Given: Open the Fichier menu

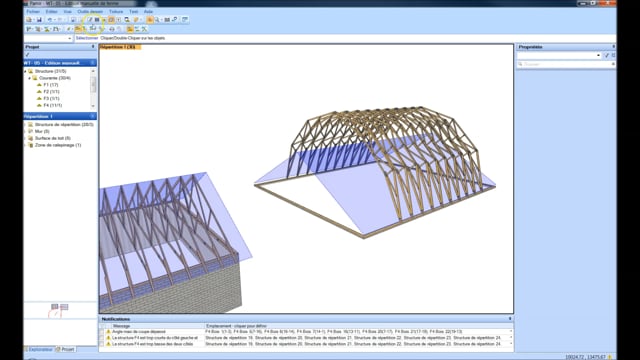Looking at the screenshot, I should 33,11.
